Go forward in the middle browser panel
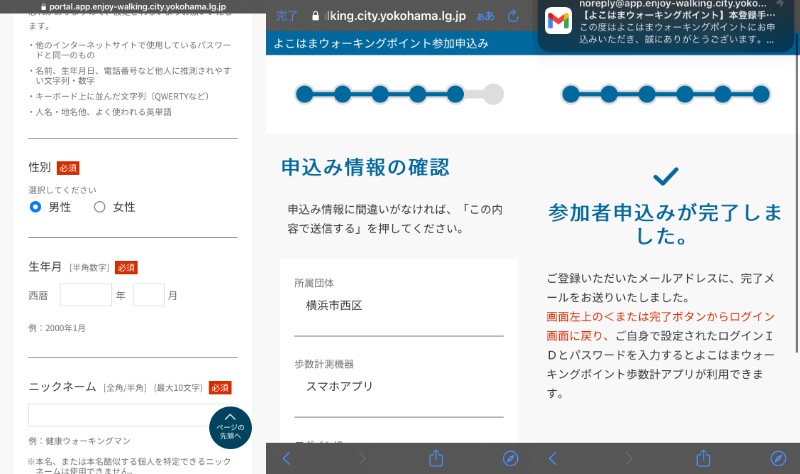 (362, 459)
